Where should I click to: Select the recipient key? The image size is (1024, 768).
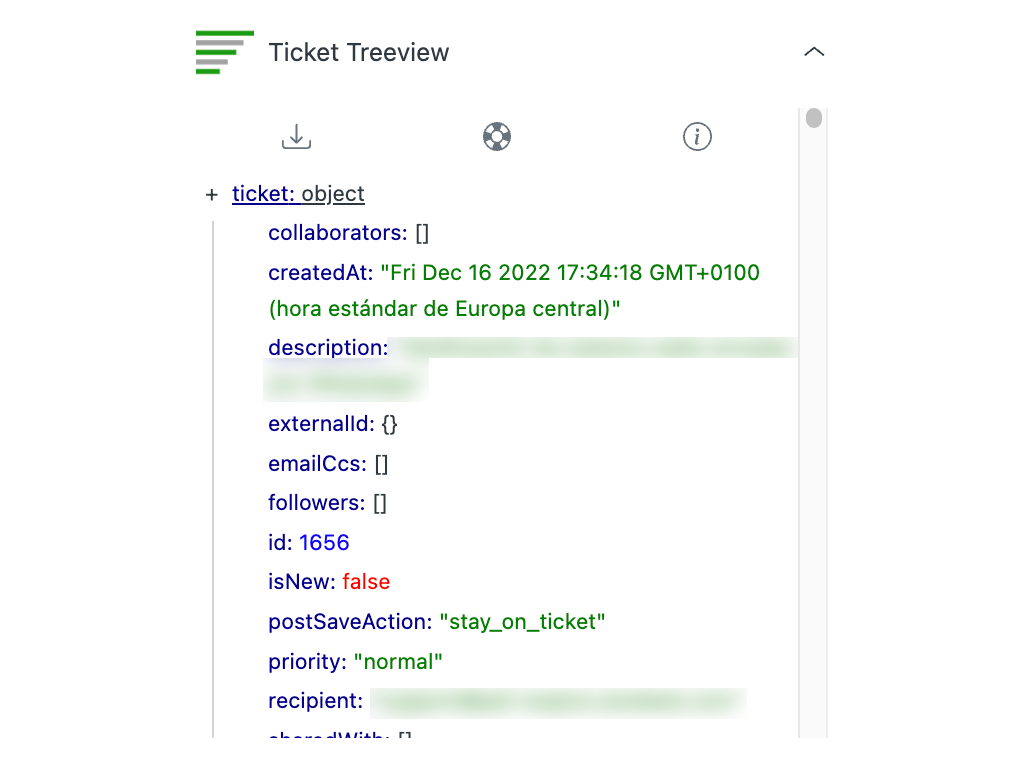pyautogui.click(x=315, y=701)
